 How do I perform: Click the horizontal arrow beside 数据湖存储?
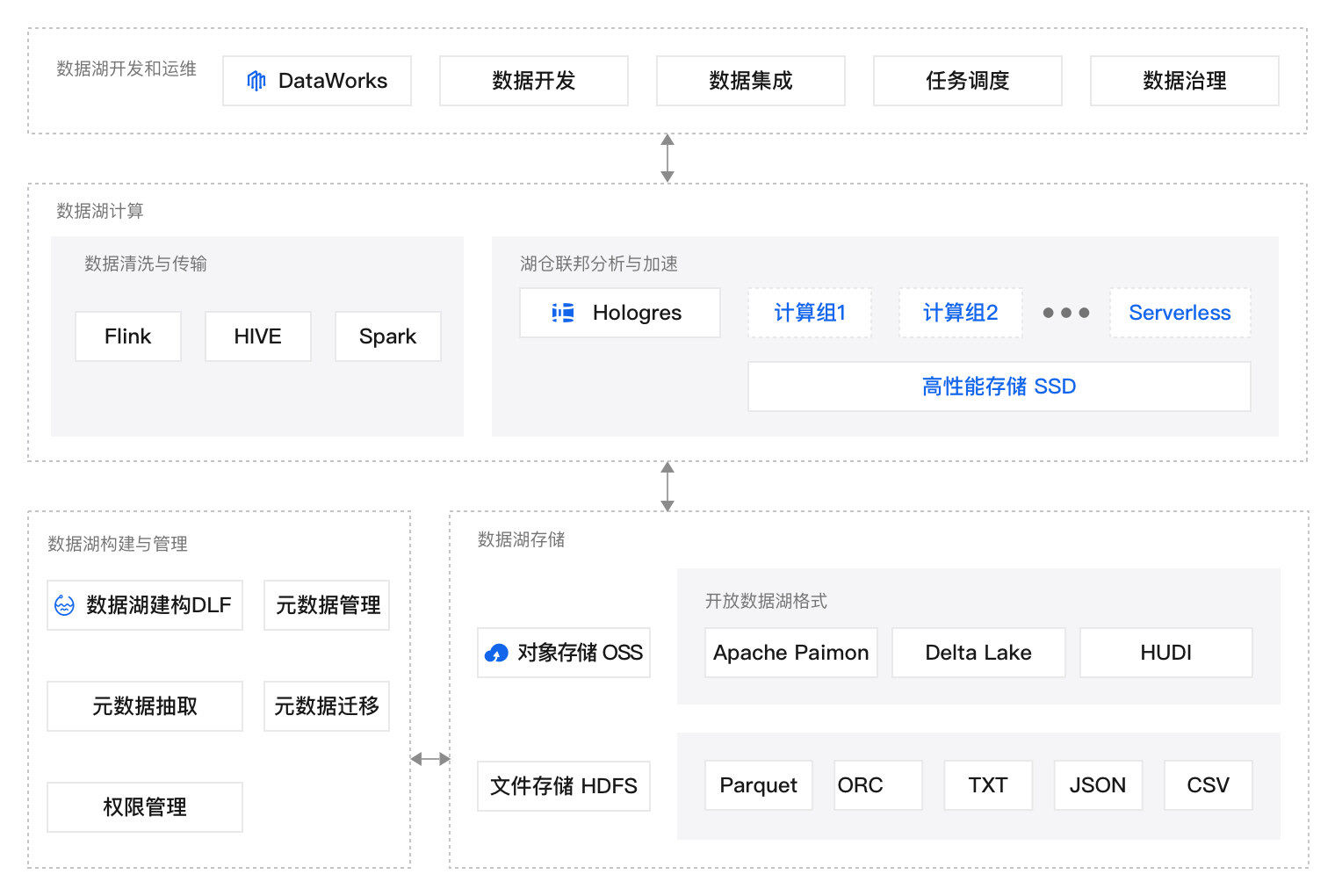tap(430, 759)
